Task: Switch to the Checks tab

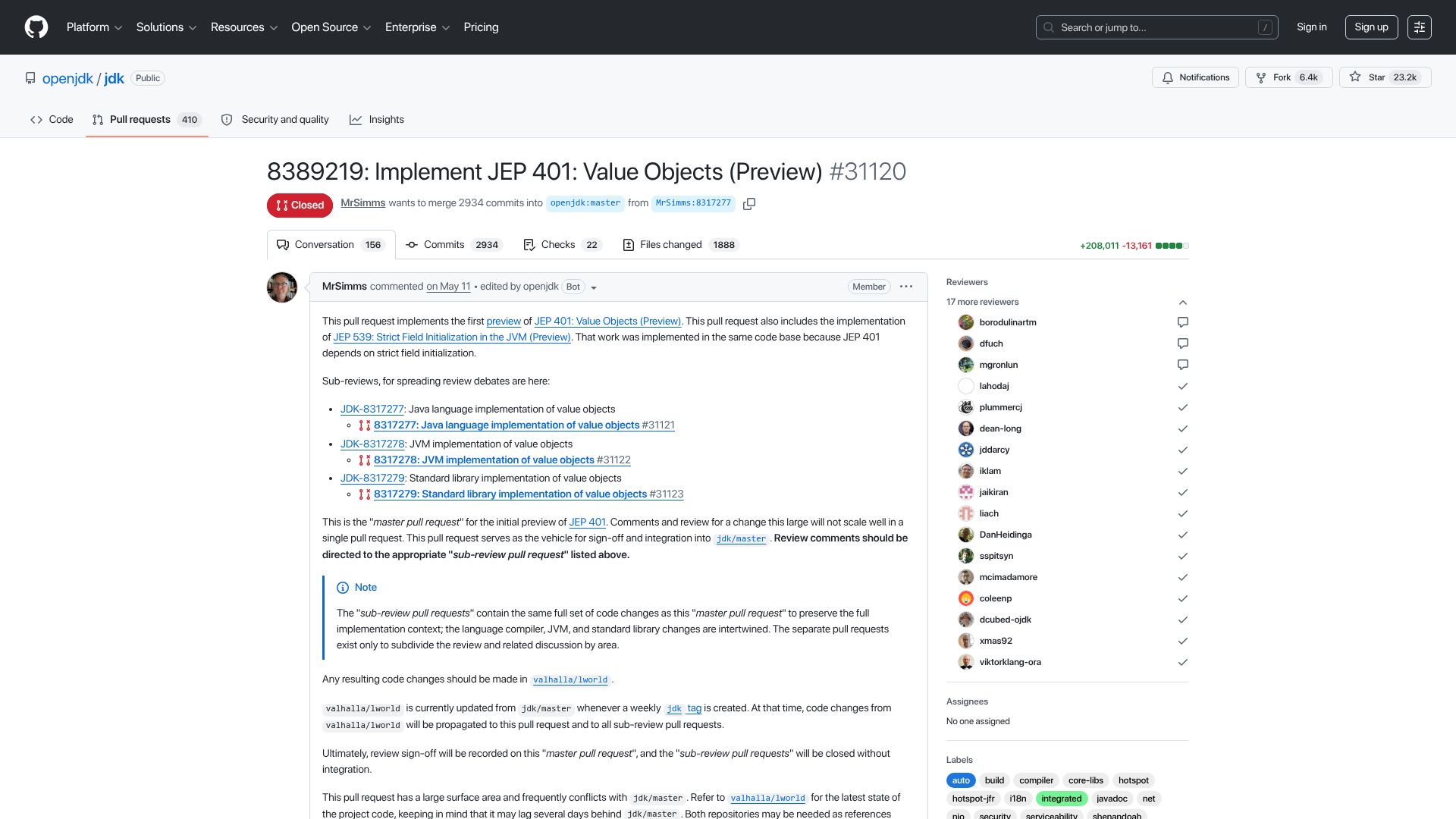Action: (x=562, y=245)
